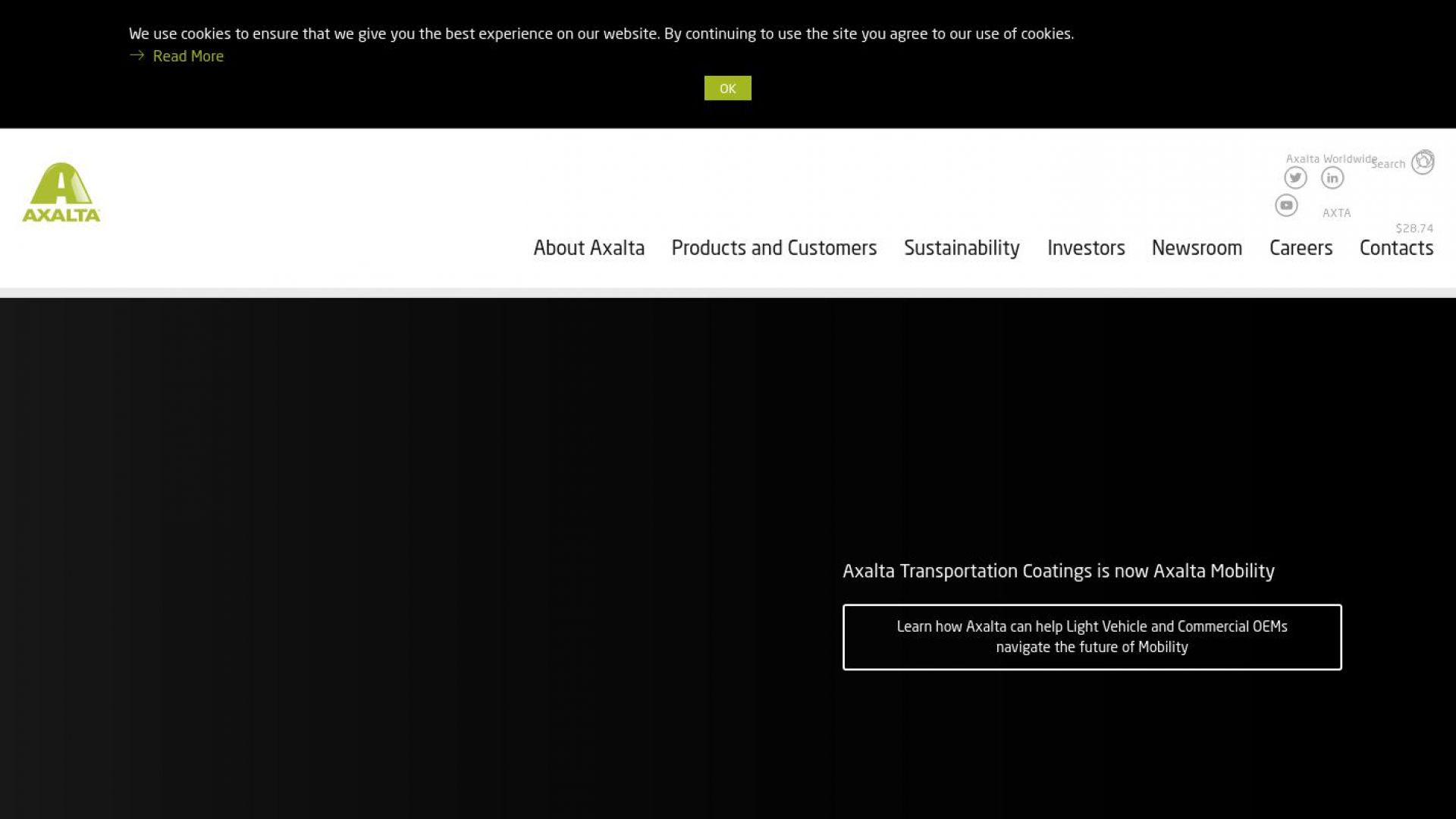Screen dimensions: 1456x819
Task: Open the About Axalta menu
Action: pyautogui.click(x=589, y=248)
